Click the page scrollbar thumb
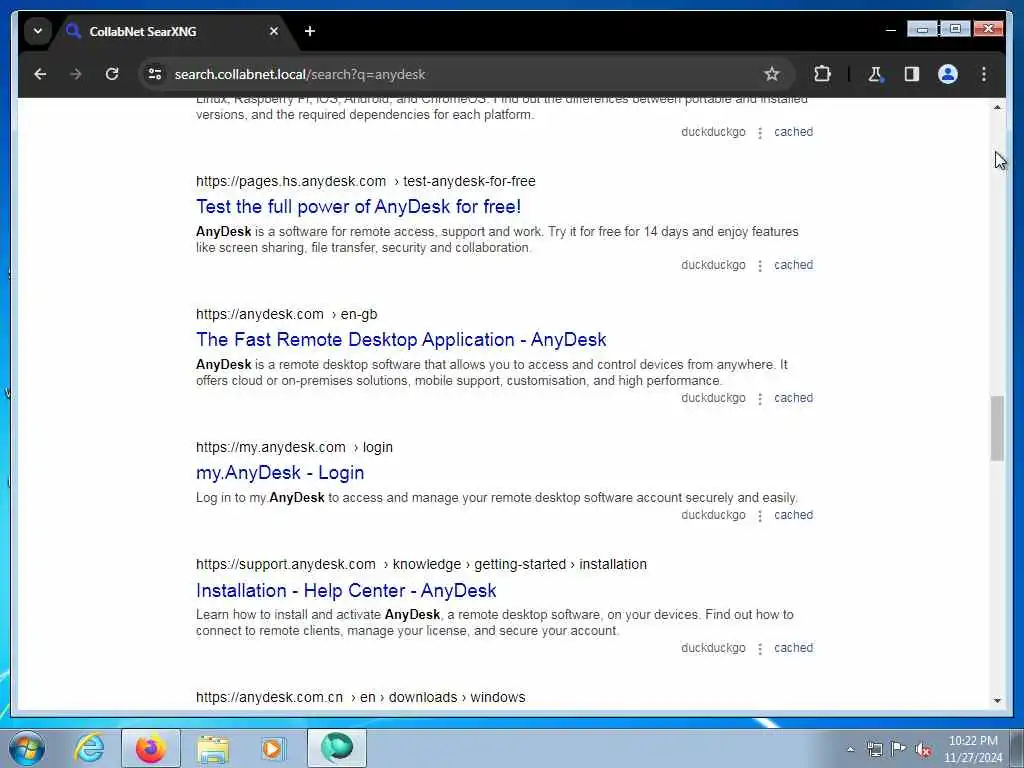The width and height of the screenshot is (1024, 768). point(997,428)
